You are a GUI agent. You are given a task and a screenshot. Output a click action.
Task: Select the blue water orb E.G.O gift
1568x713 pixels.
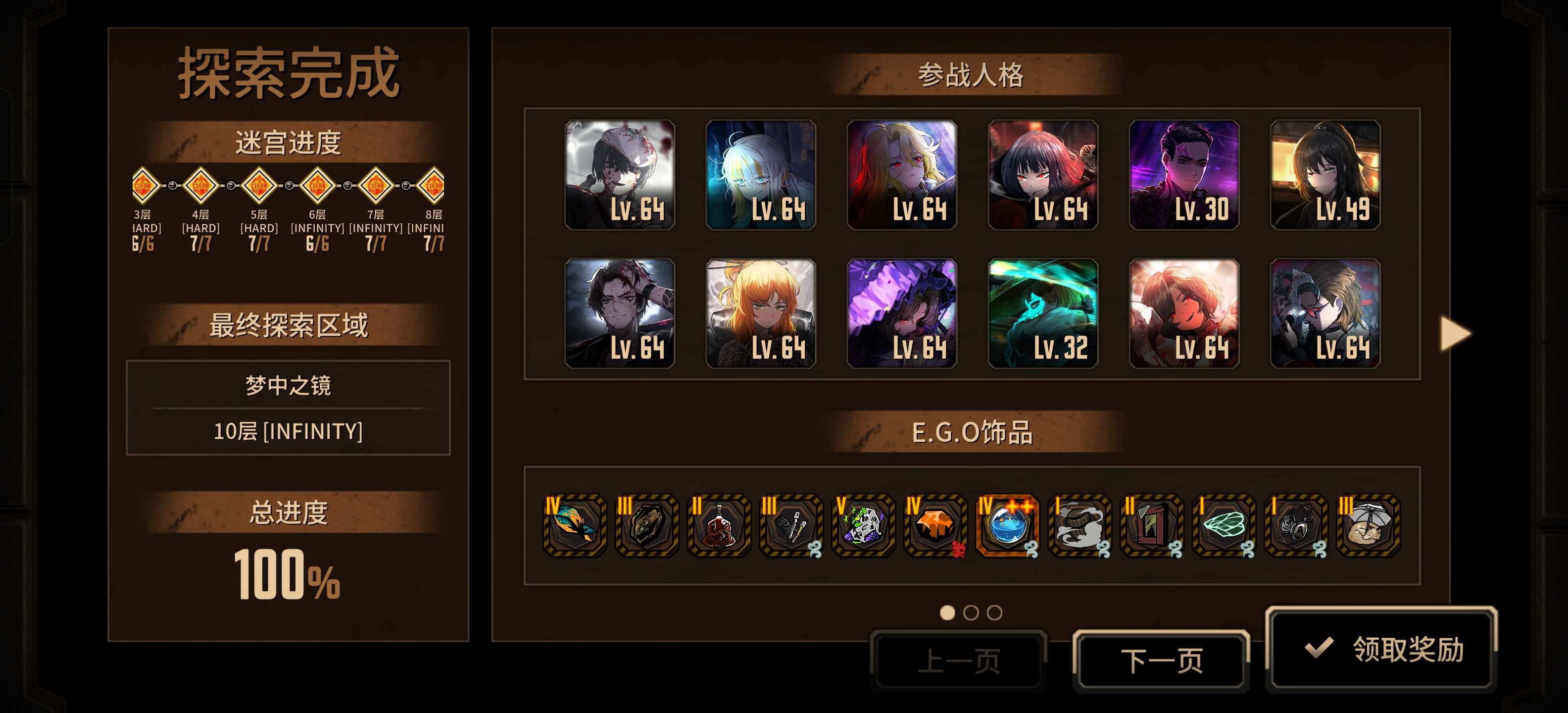click(1007, 525)
